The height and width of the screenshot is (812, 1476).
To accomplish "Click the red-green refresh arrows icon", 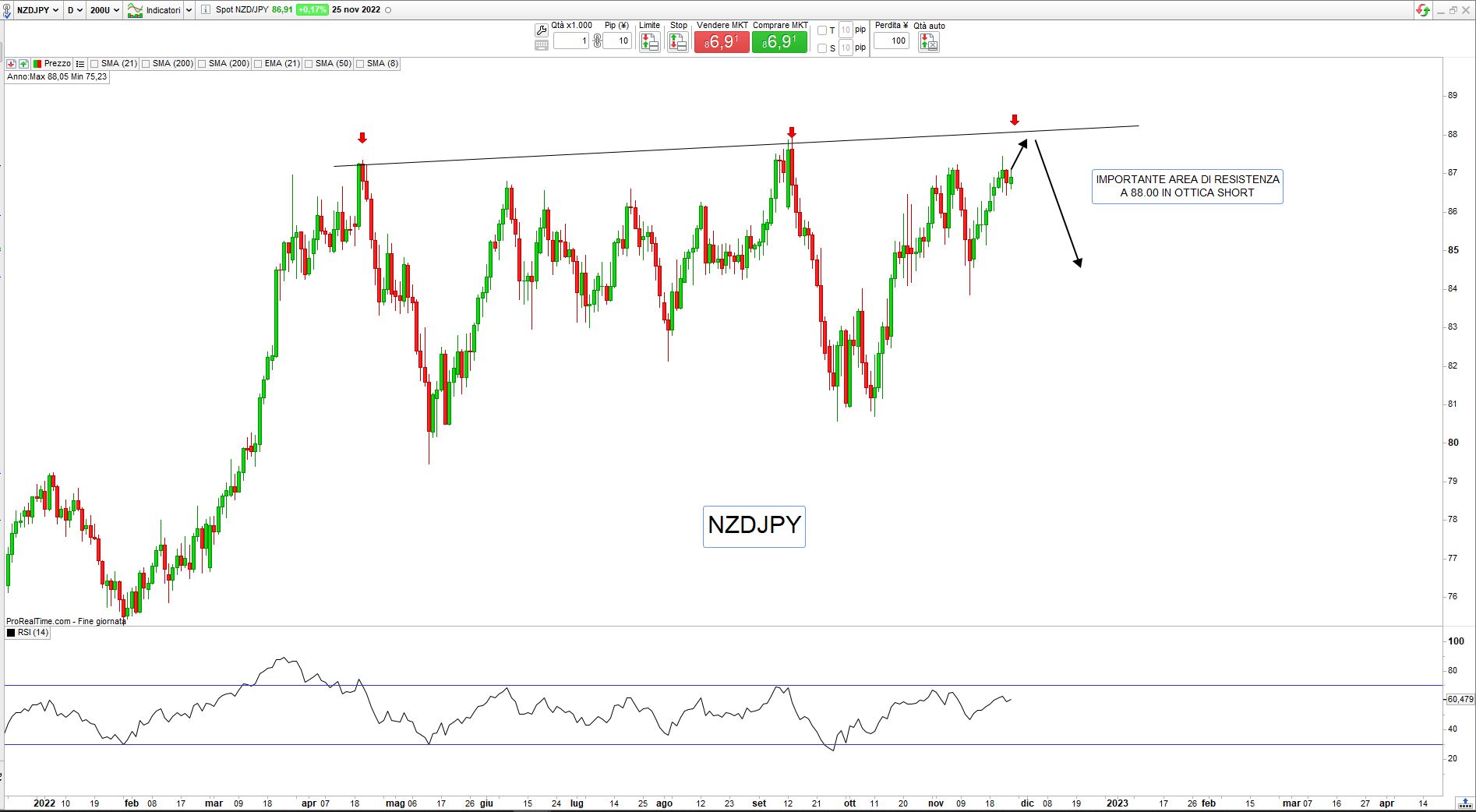I will (x=1424, y=10).
